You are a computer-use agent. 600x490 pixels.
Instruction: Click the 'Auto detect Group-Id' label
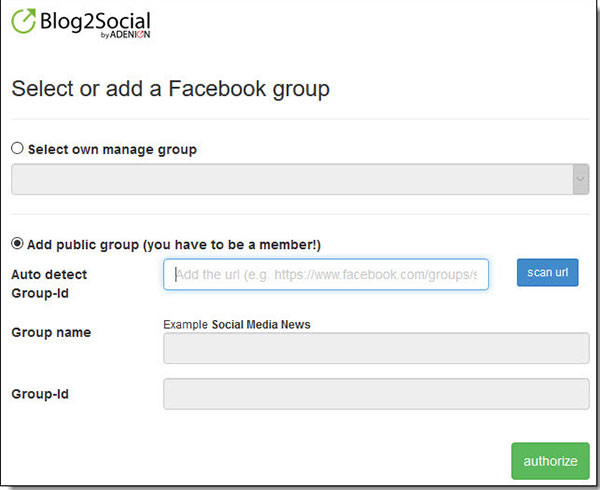(x=49, y=283)
